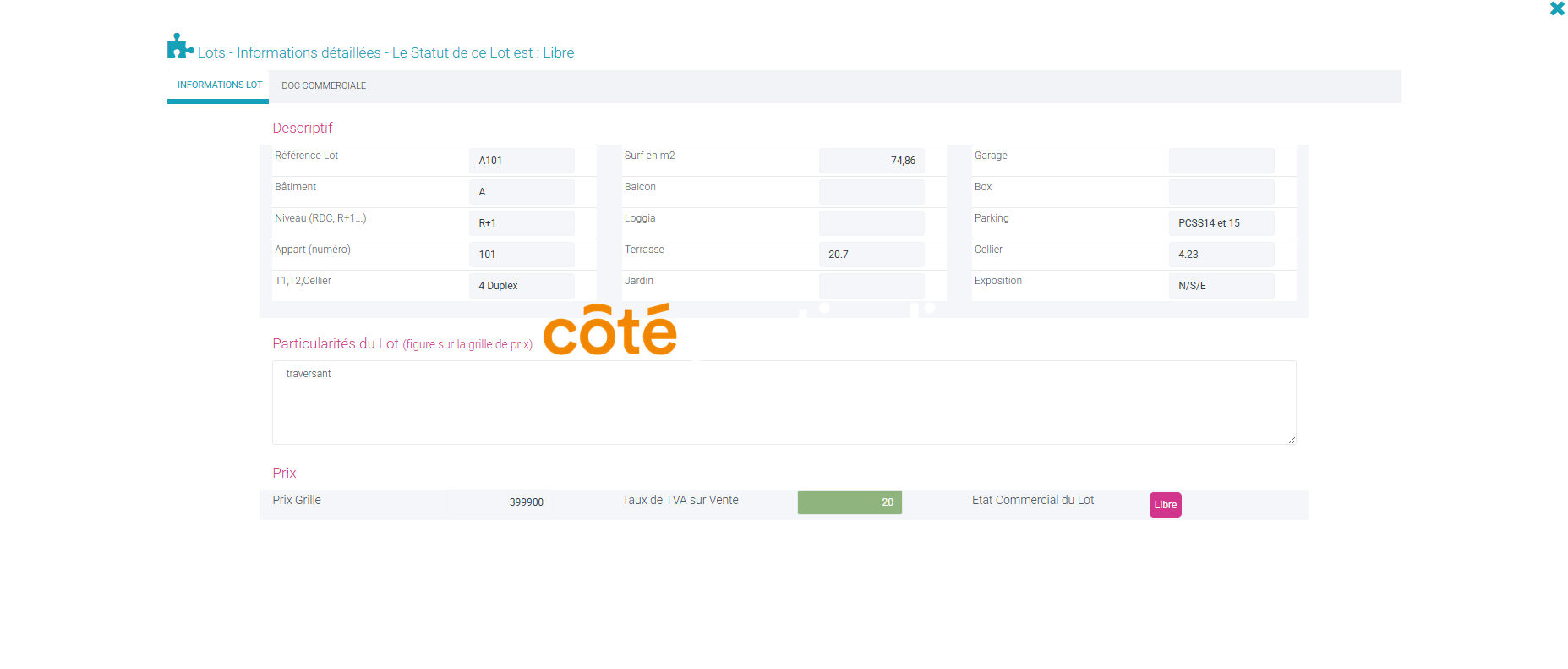
Task: Click the T1,T2,Cellier field with 4 Duplex
Action: pos(522,286)
